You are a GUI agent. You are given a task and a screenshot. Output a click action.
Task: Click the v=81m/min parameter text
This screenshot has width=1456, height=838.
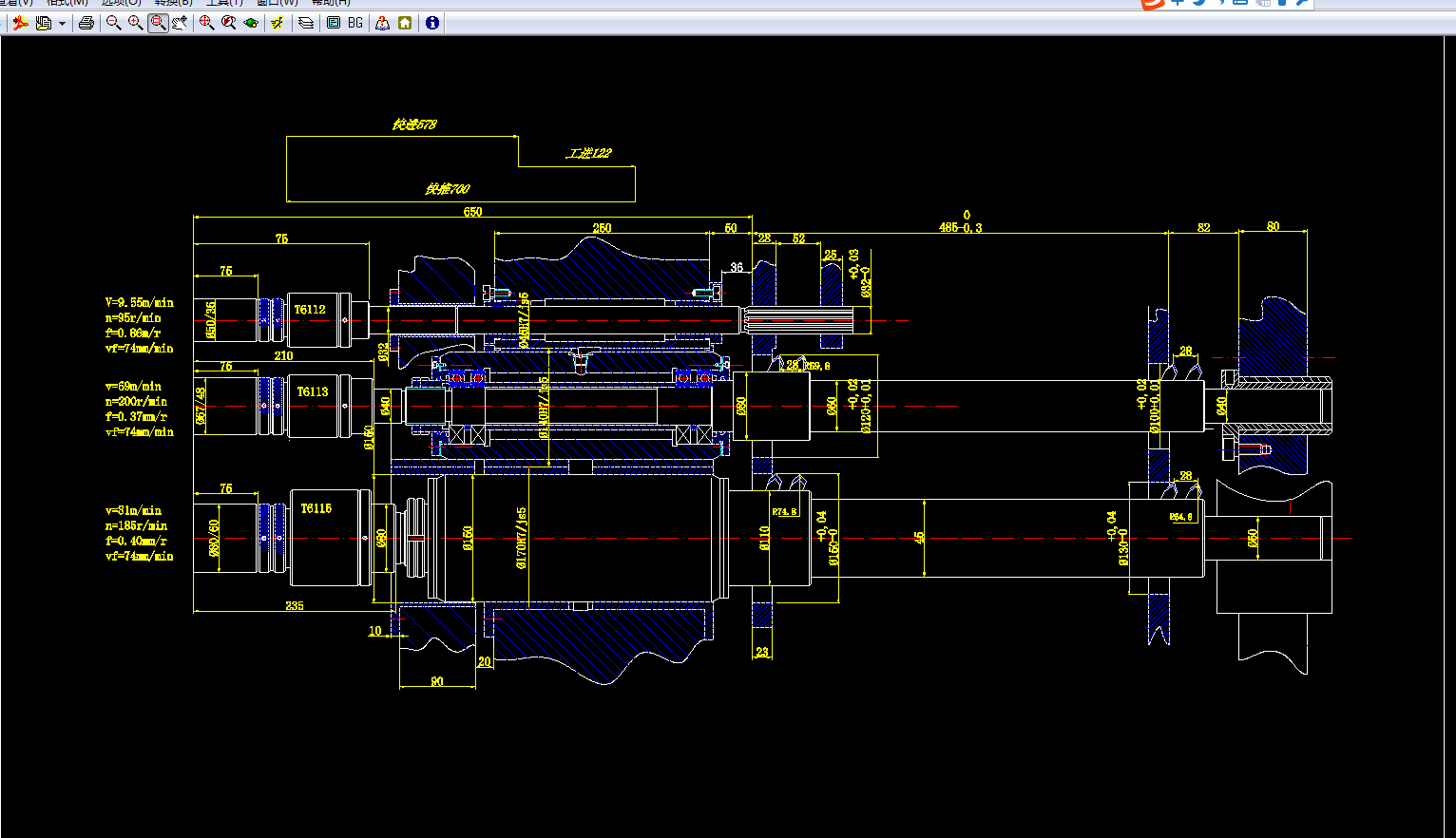pos(133,511)
